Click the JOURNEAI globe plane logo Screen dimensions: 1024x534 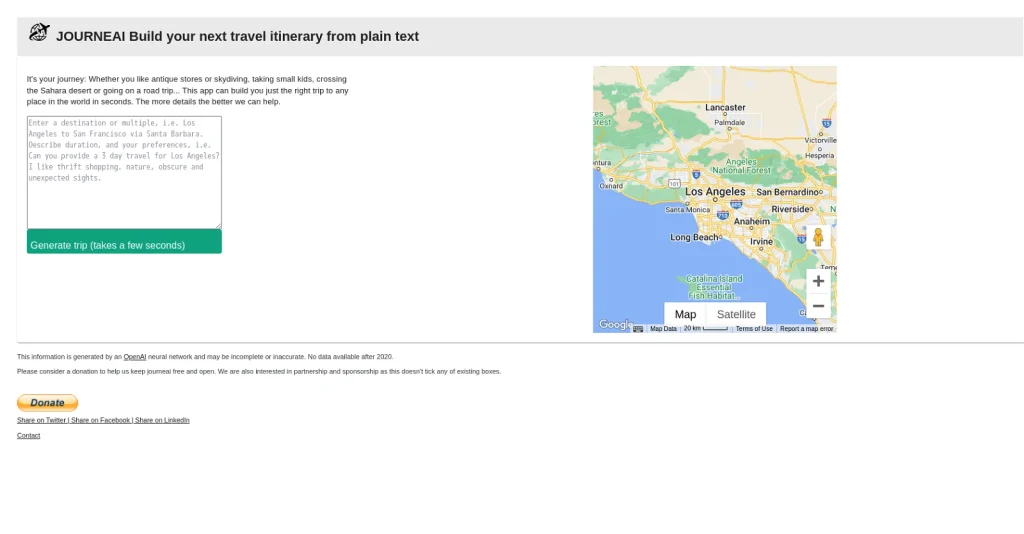pos(39,33)
